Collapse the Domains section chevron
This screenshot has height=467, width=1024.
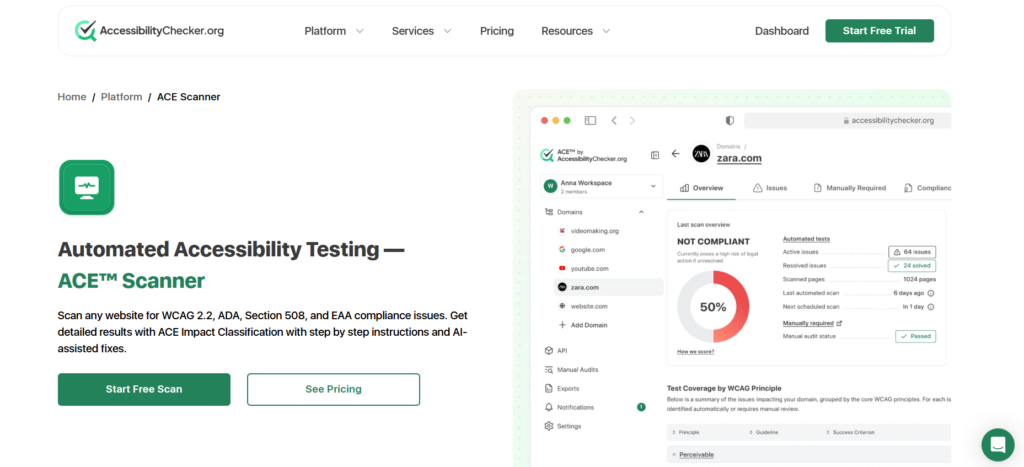tap(641, 212)
